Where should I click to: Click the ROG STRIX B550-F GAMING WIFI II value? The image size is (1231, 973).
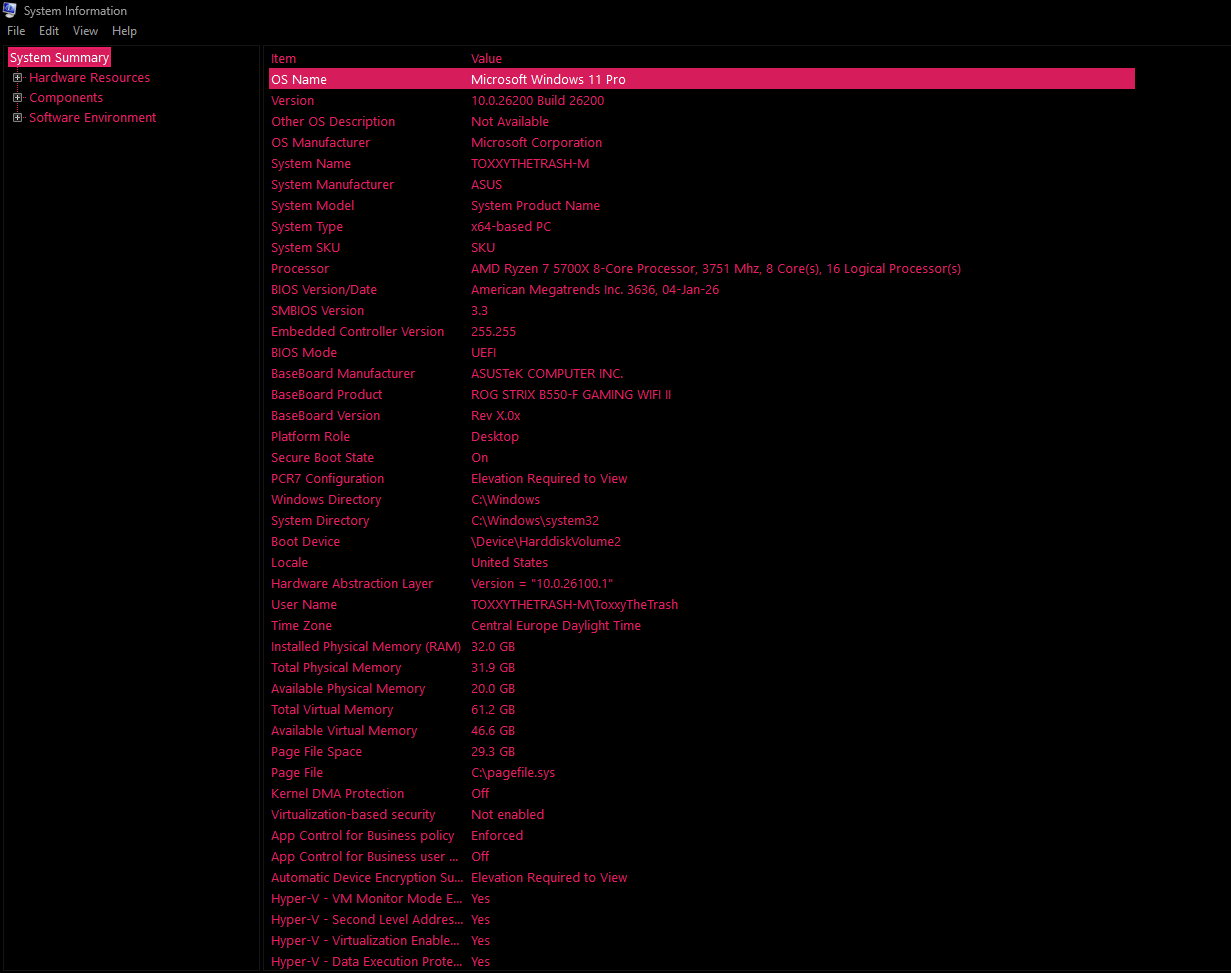pos(571,395)
